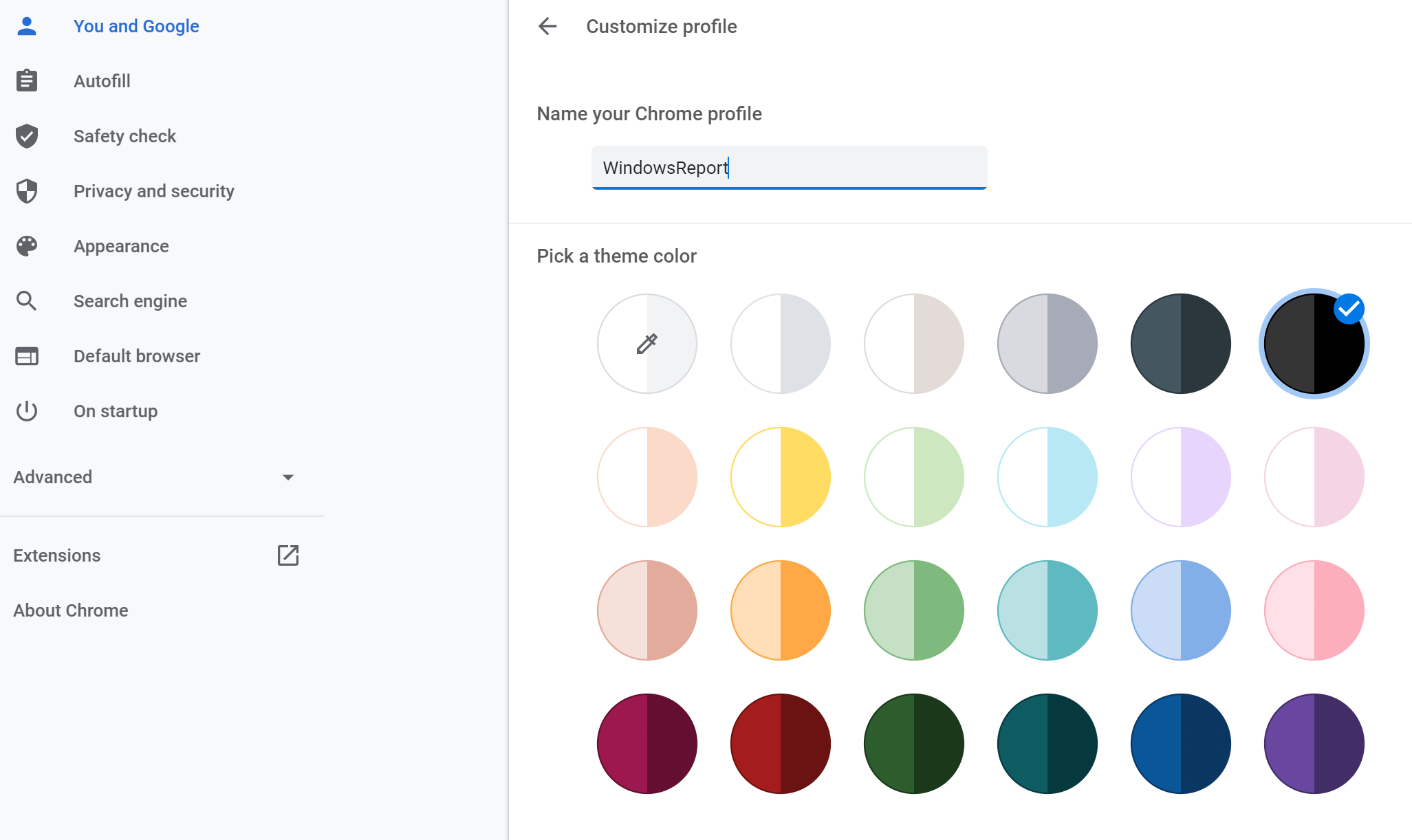
Task: Select Autofill menu item
Action: [x=103, y=81]
